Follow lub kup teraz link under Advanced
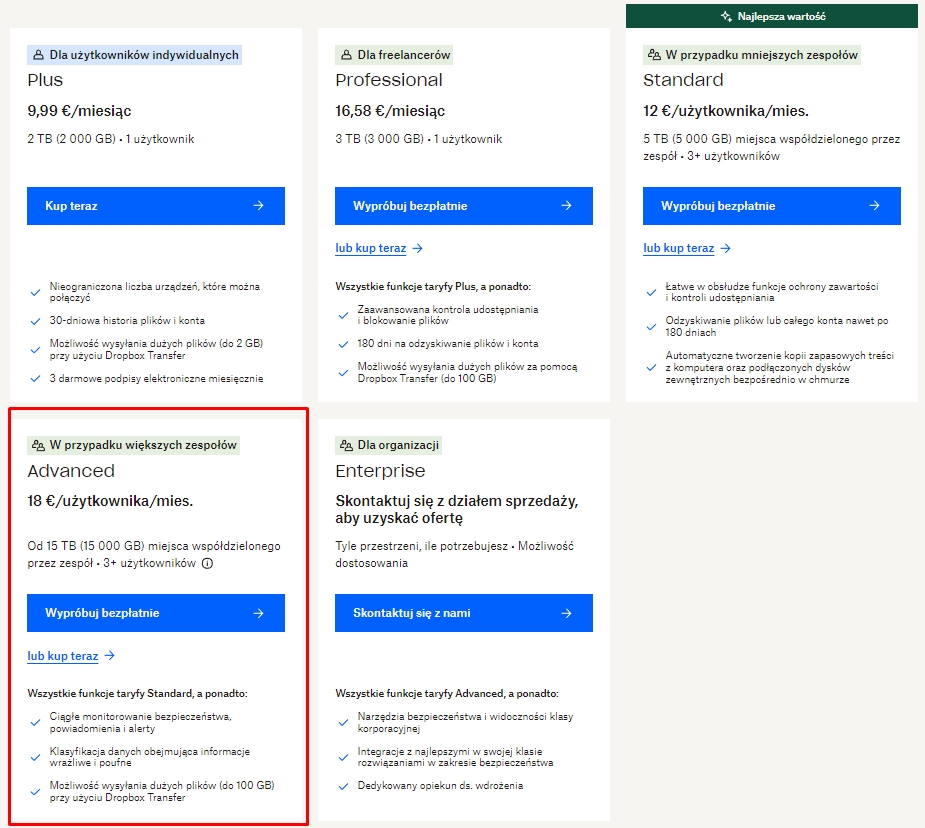Viewport: 925px width, 828px height. [x=63, y=656]
